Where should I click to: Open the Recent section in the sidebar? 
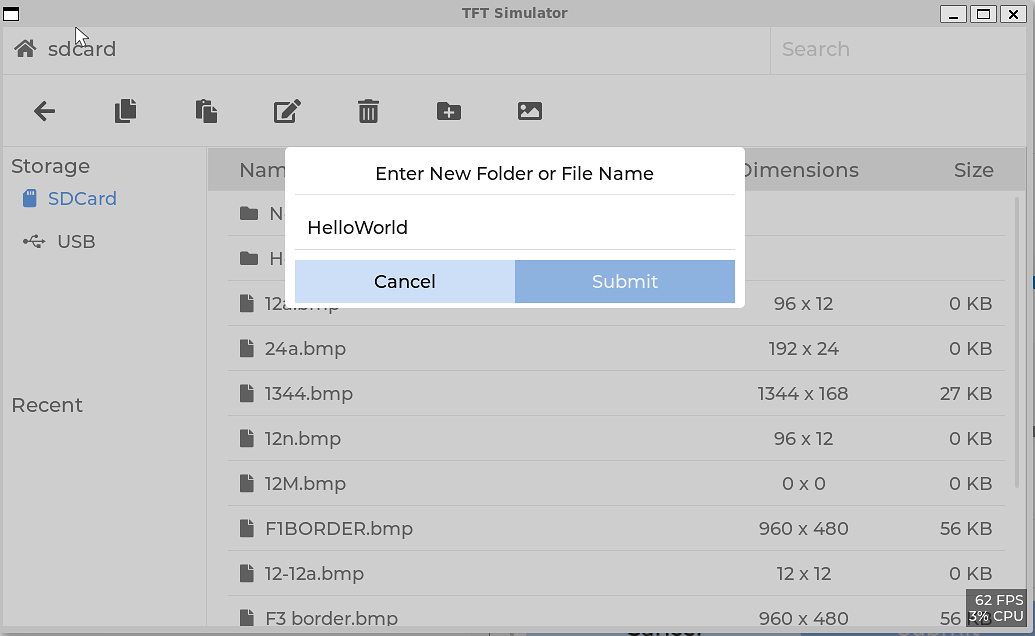[x=46, y=405]
